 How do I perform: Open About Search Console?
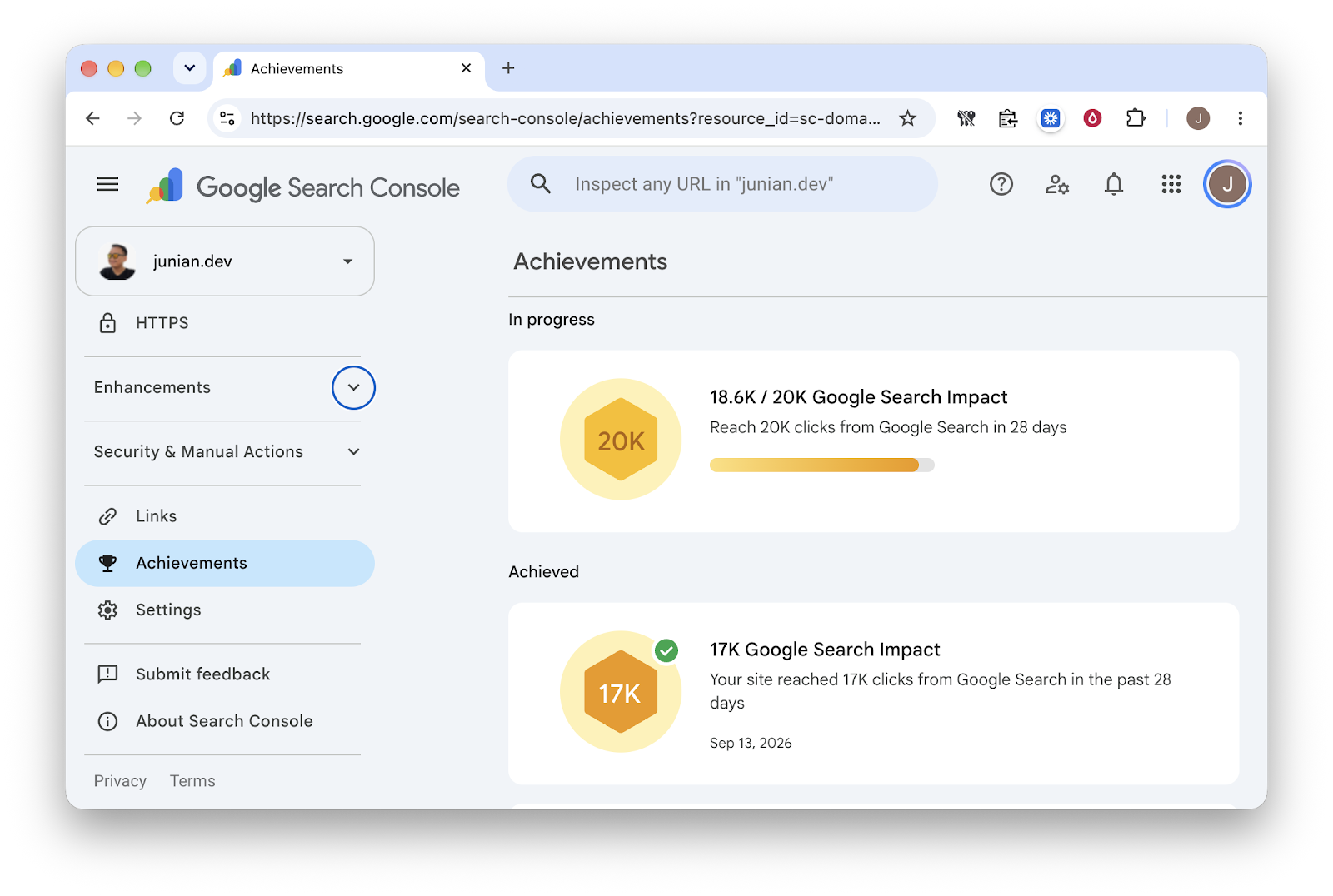225,721
